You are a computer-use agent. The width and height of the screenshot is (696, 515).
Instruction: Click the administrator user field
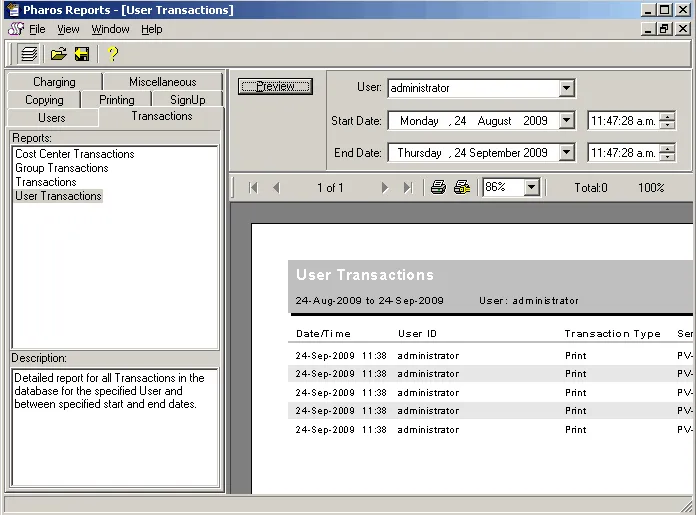pyautogui.click(x=473, y=88)
